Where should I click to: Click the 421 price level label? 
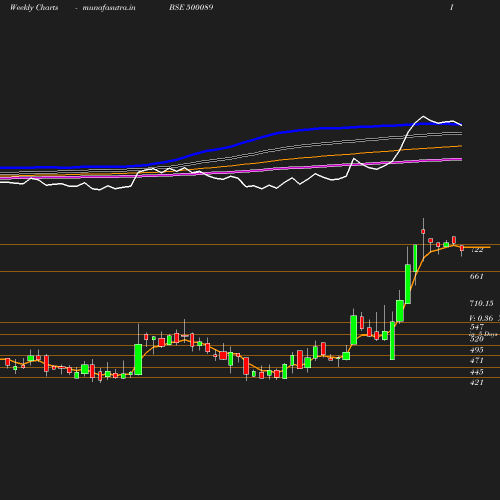(x=477, y=383)
